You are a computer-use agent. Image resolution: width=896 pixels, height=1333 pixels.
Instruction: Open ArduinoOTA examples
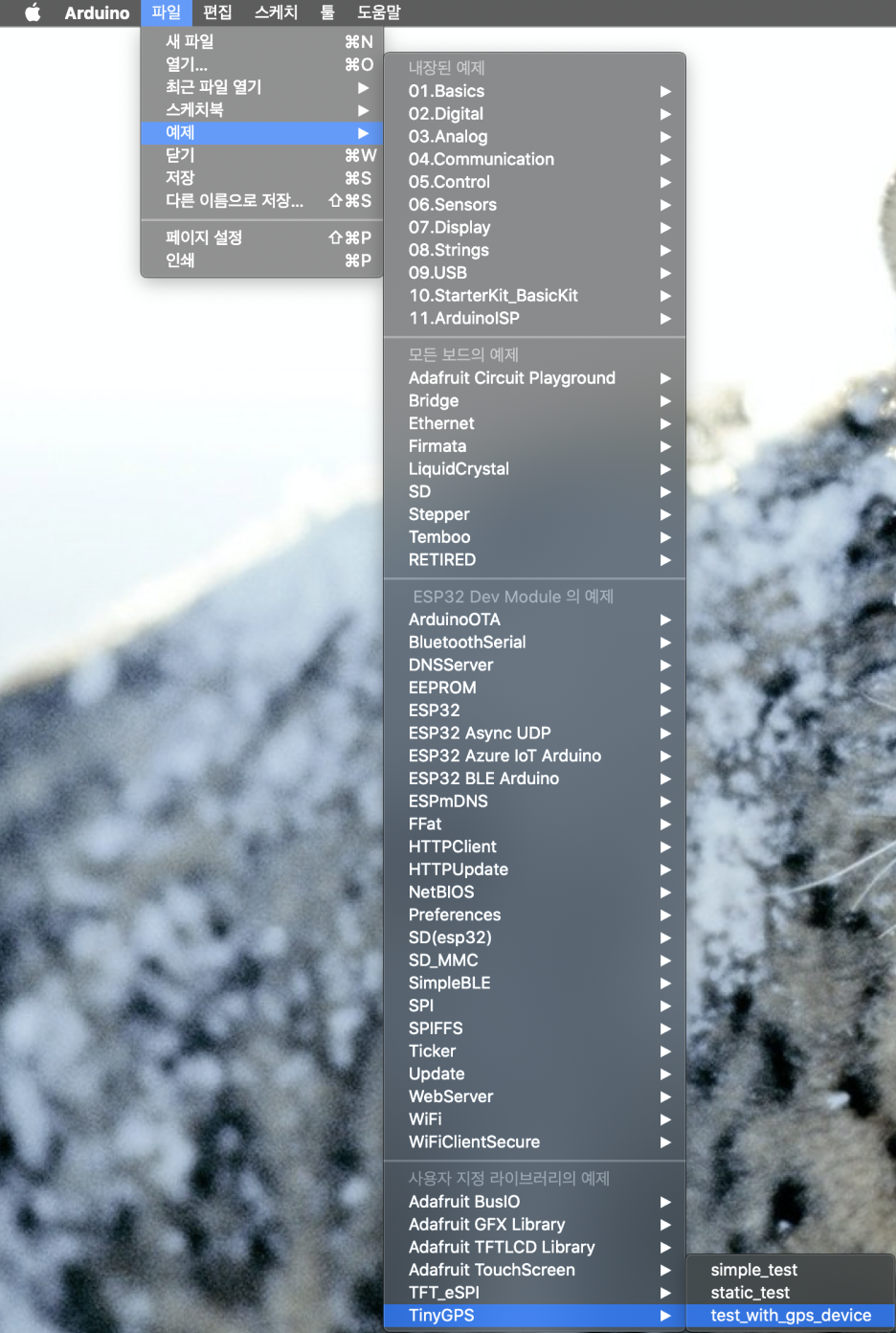coord(535,620)
